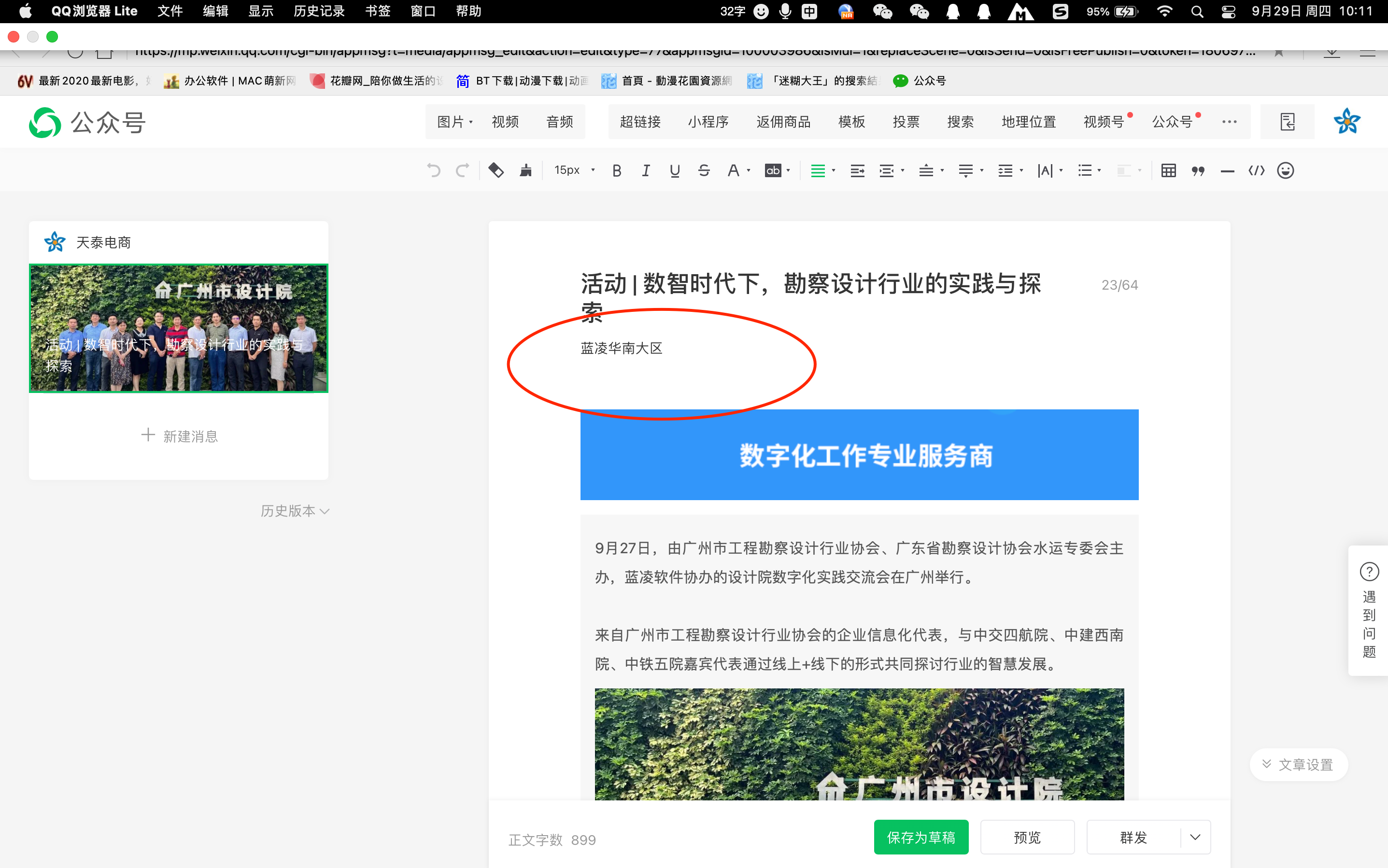Open the code snippet insert icon

click(1257, 170)
